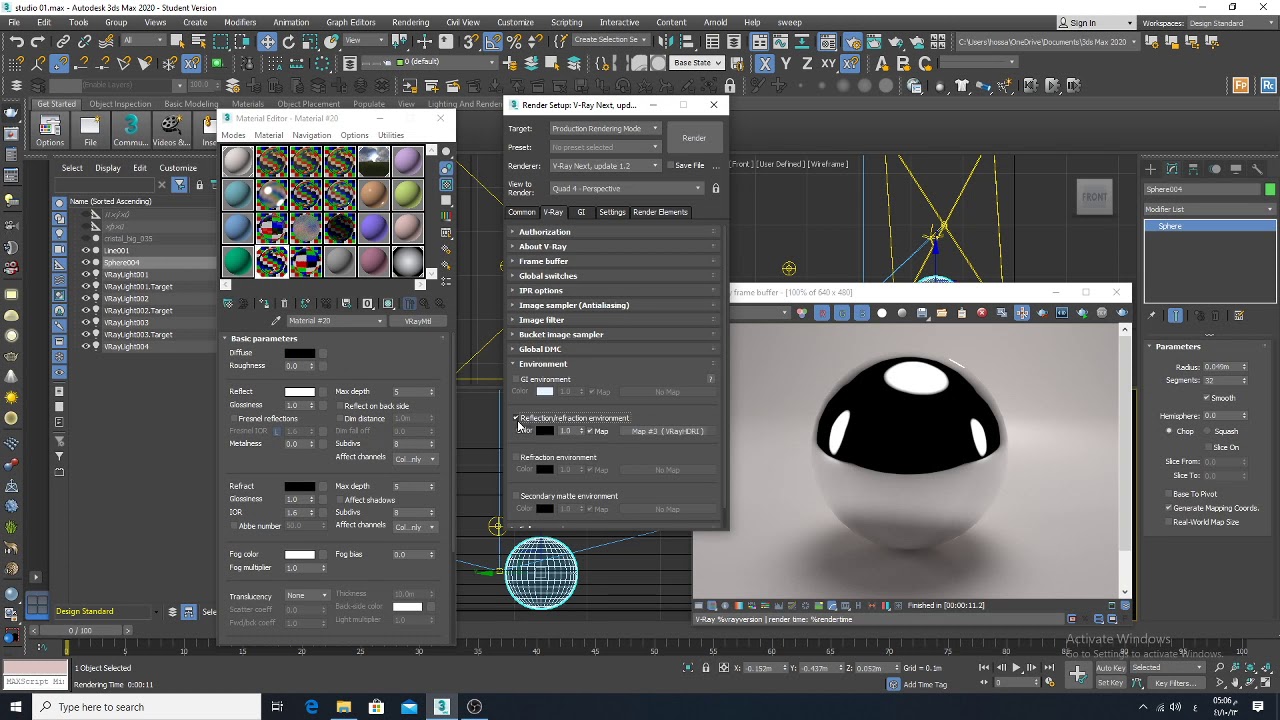Viewport: 1280px width, 720px height.
Task: Click the Set Keys large plus button
Action: coord(1077,674)
